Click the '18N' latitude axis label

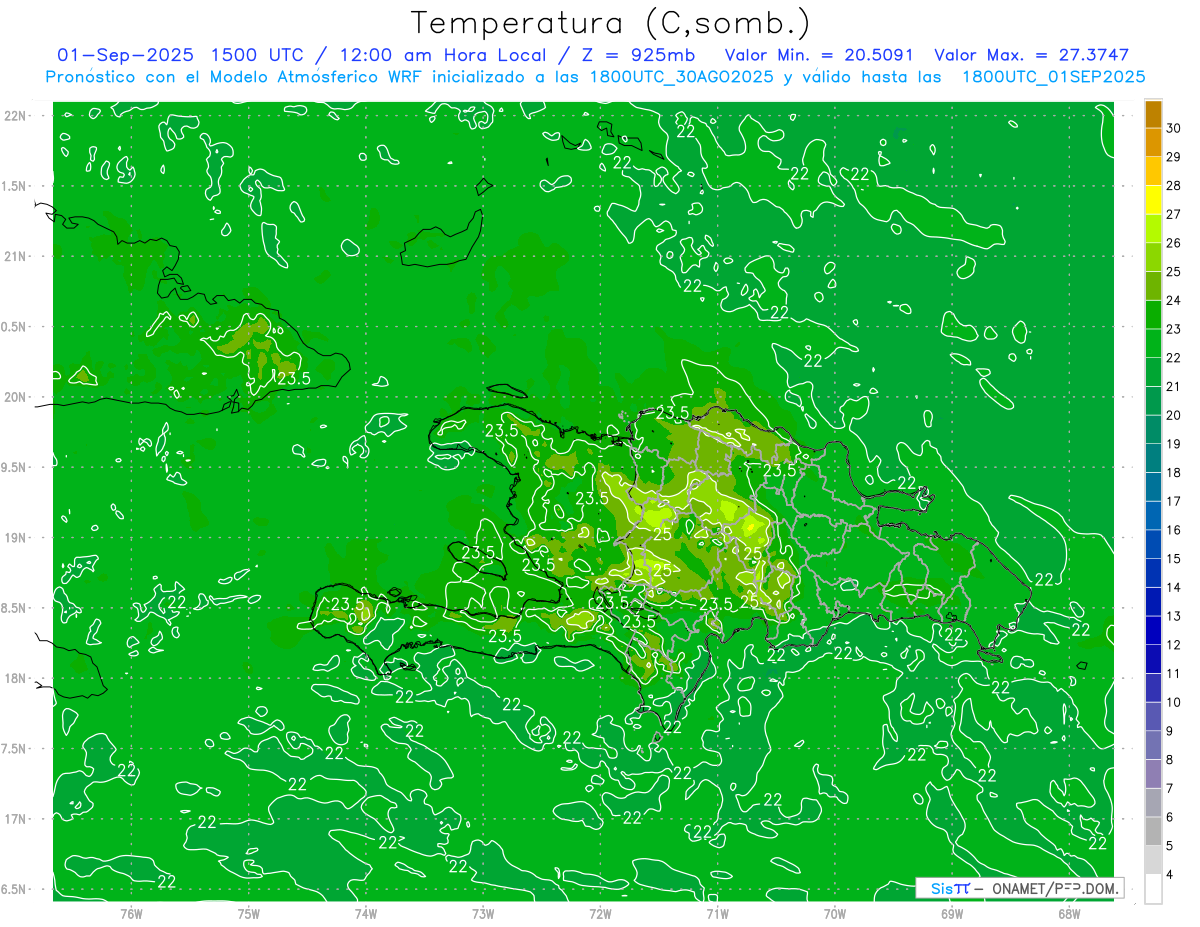(15, 678)
